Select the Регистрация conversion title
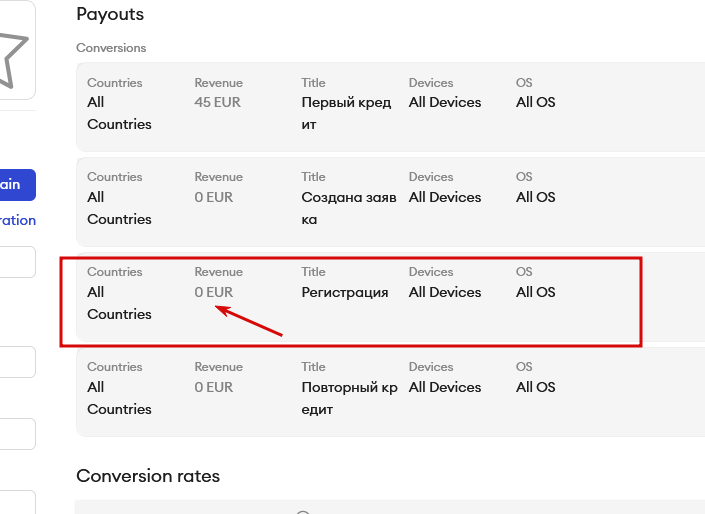Screen dimensions: 705x514 pyautogui.click(x=345, y=292)
